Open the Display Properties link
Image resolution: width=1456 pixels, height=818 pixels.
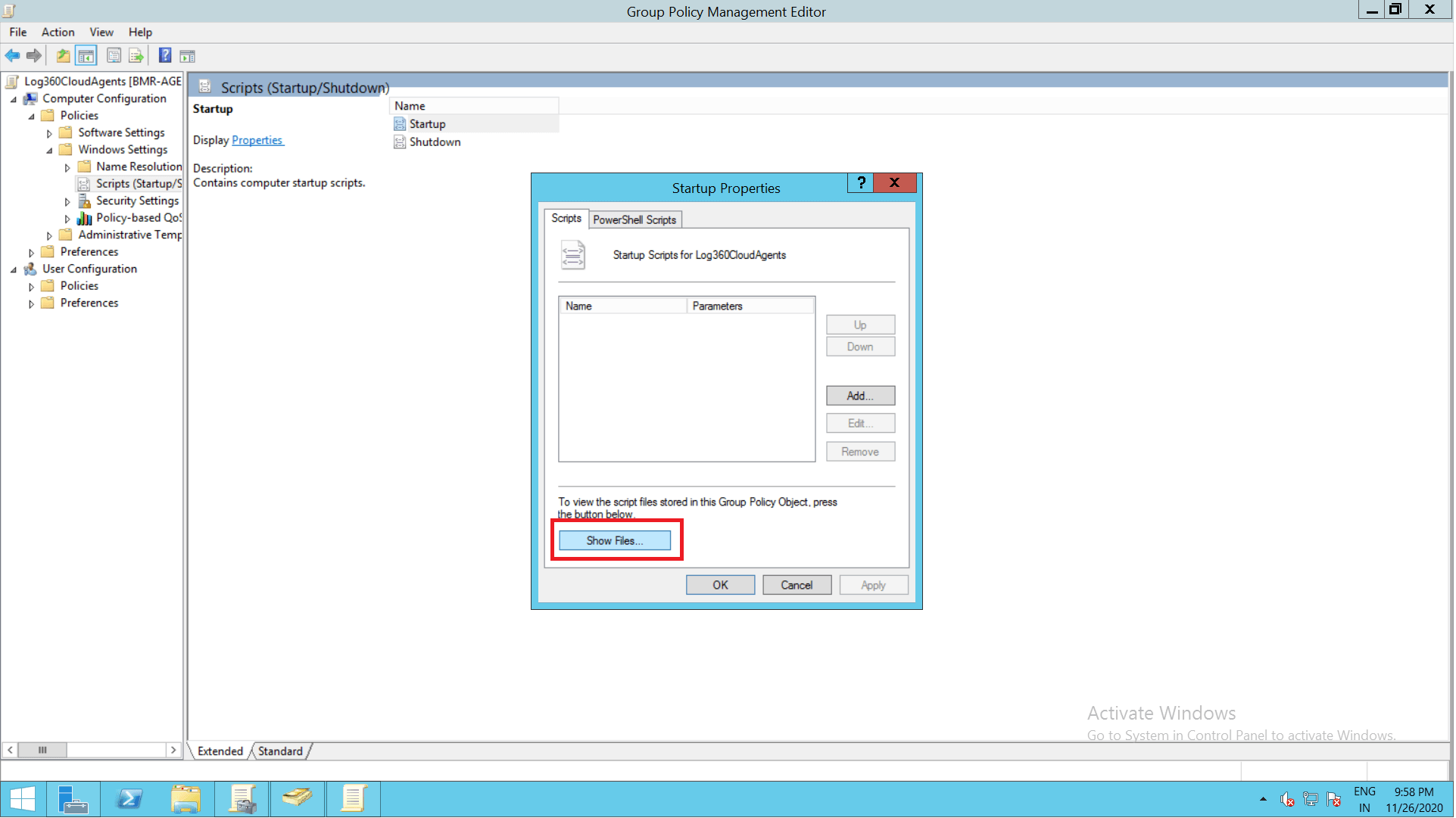[257, 141]
